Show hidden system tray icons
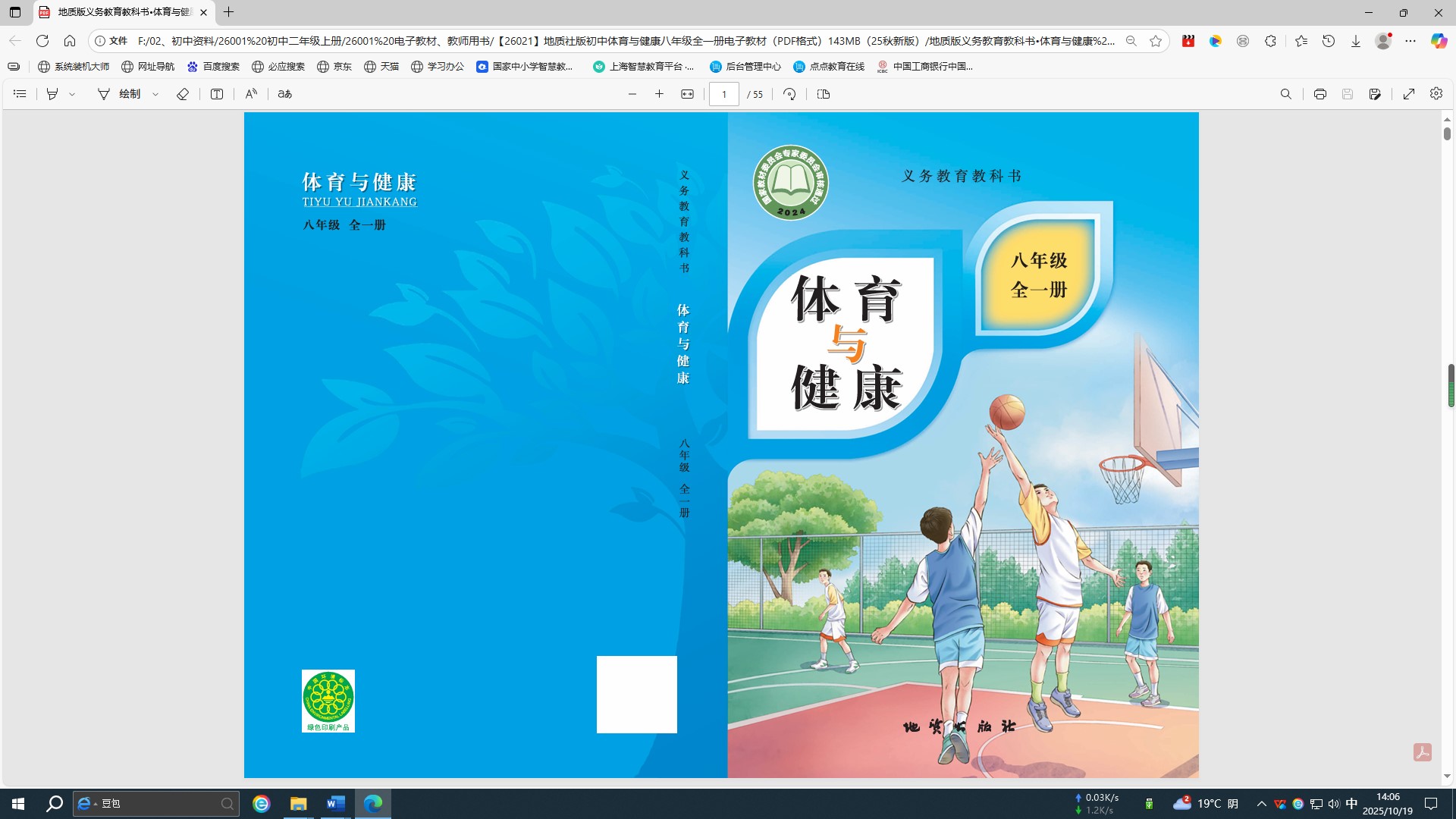The image size is (1456, 819). [x=1261, y=804]
